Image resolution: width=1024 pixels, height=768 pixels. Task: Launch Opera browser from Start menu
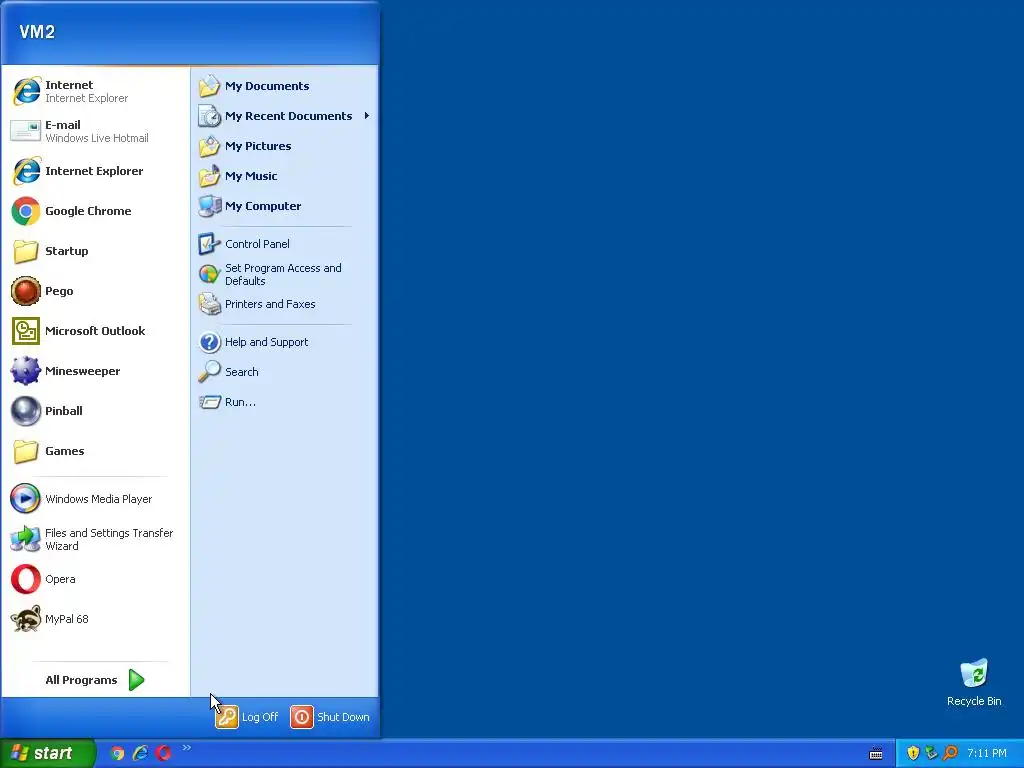click(95, 579)
